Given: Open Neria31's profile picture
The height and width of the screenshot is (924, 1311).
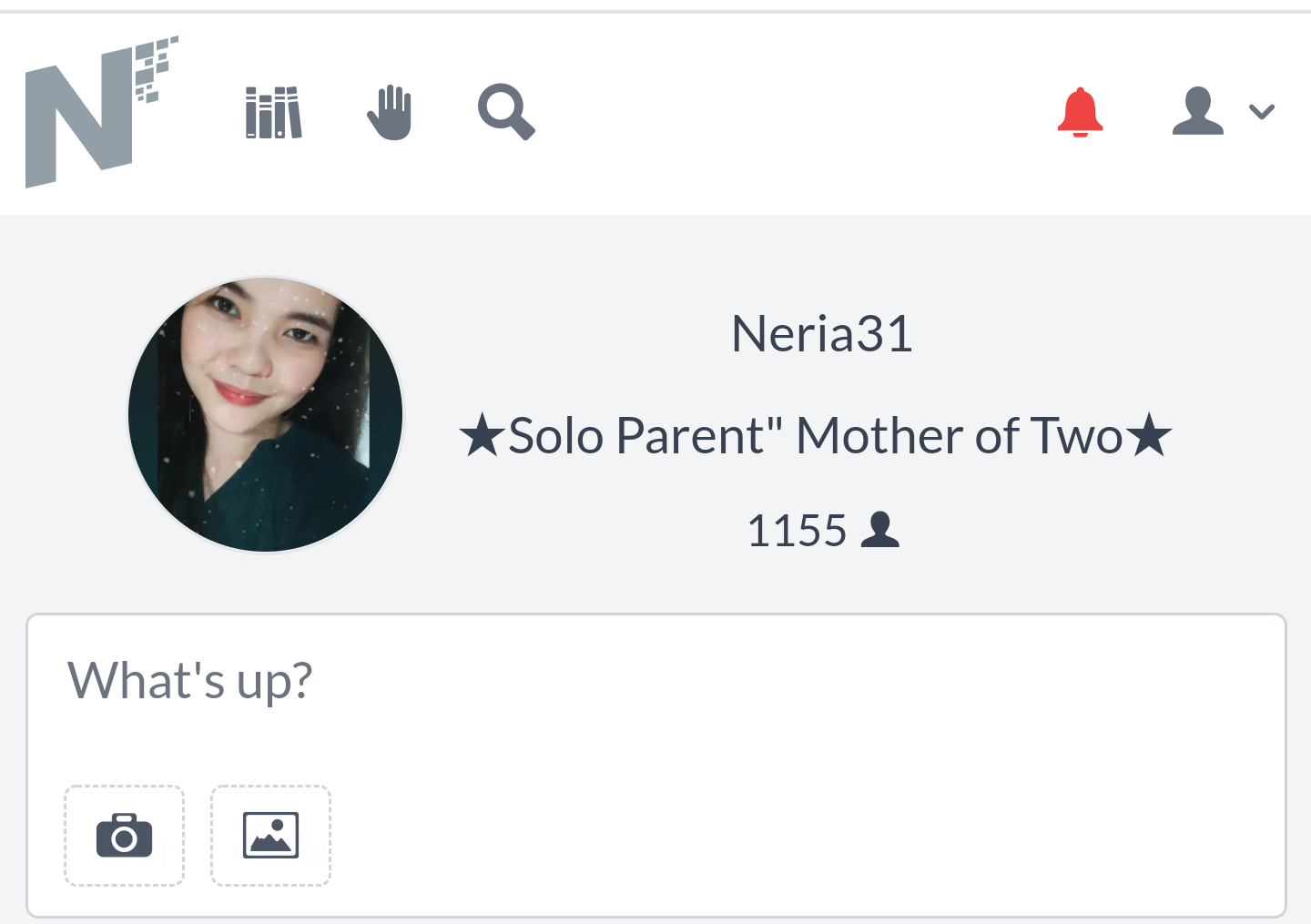Looking at the screenshot, I should click(265, 414).
